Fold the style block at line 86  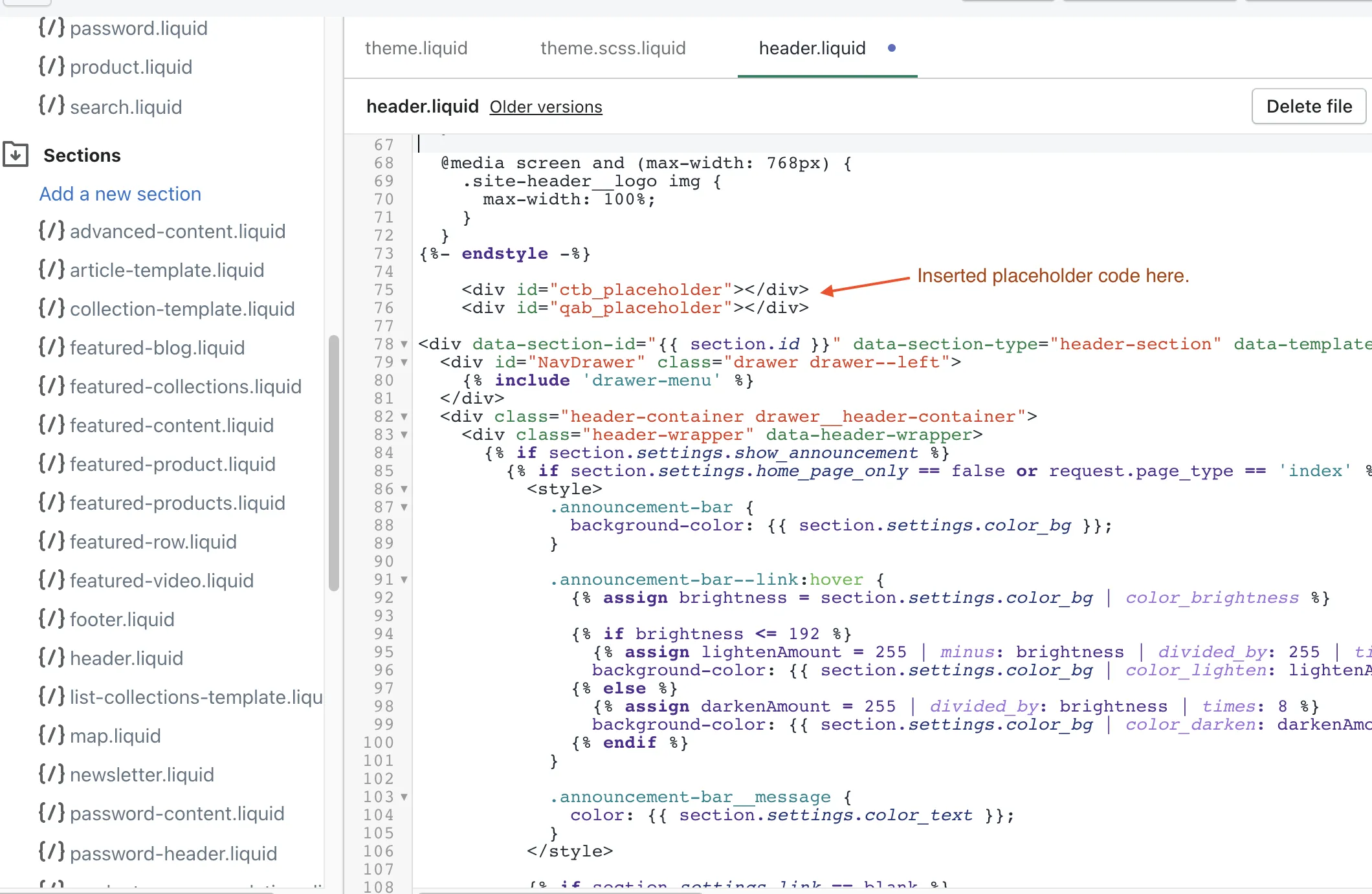tap(404, 489)
